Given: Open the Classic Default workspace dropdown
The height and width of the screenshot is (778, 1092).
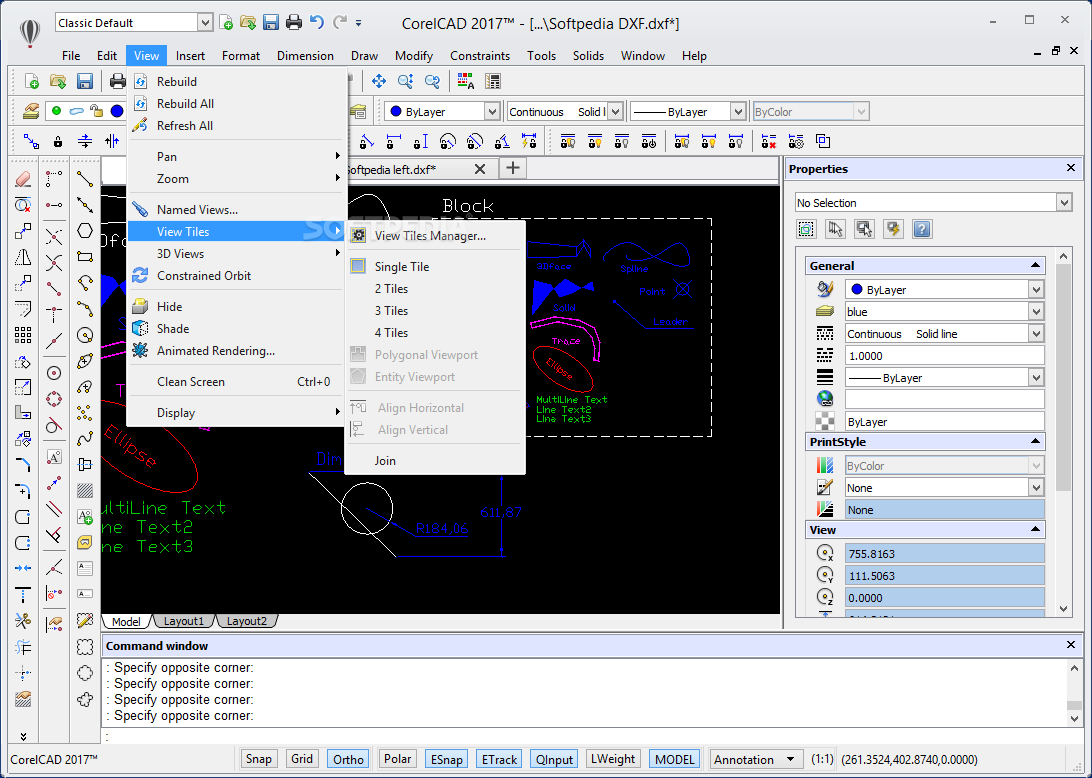Looking at the screenshot, I should click(205, 23).
